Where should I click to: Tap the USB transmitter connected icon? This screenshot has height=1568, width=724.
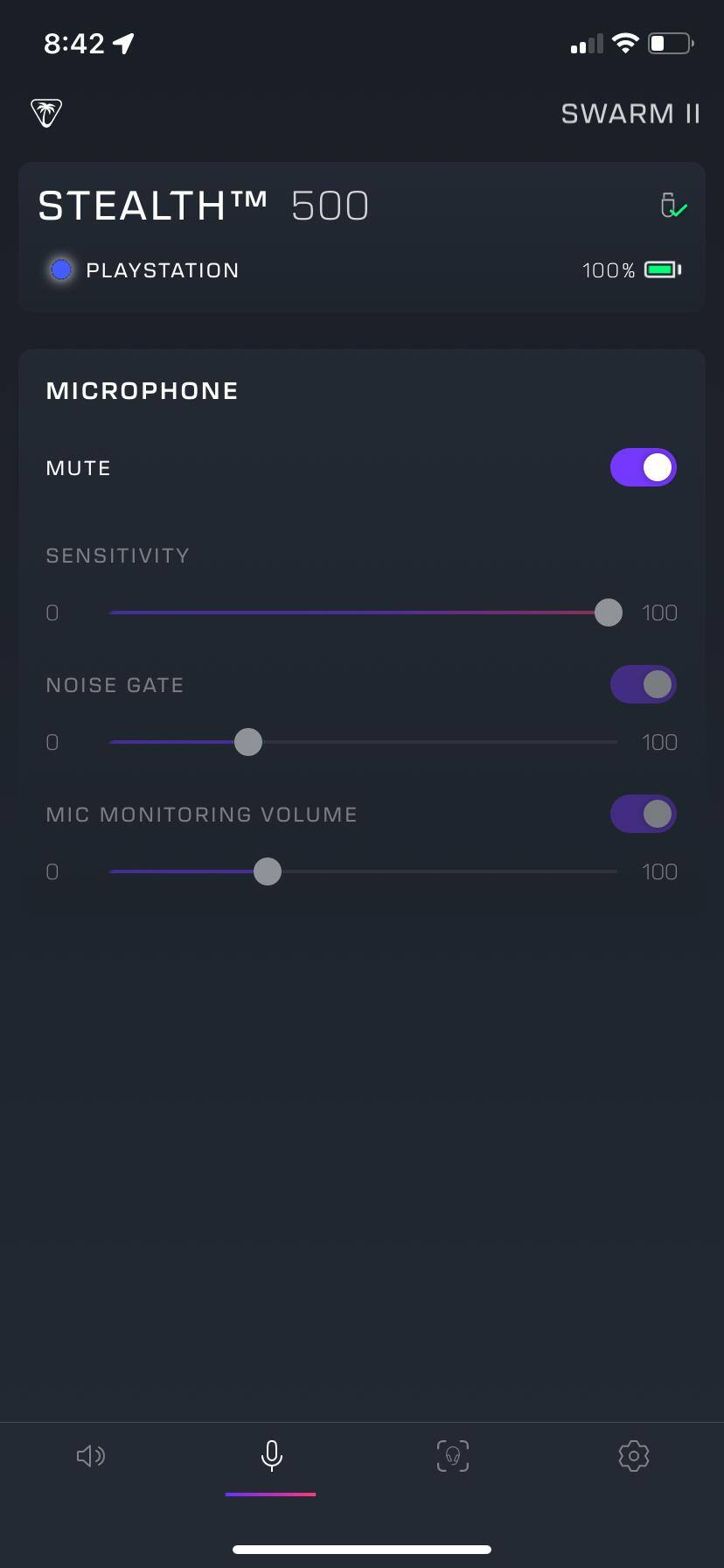pos(672,206)
